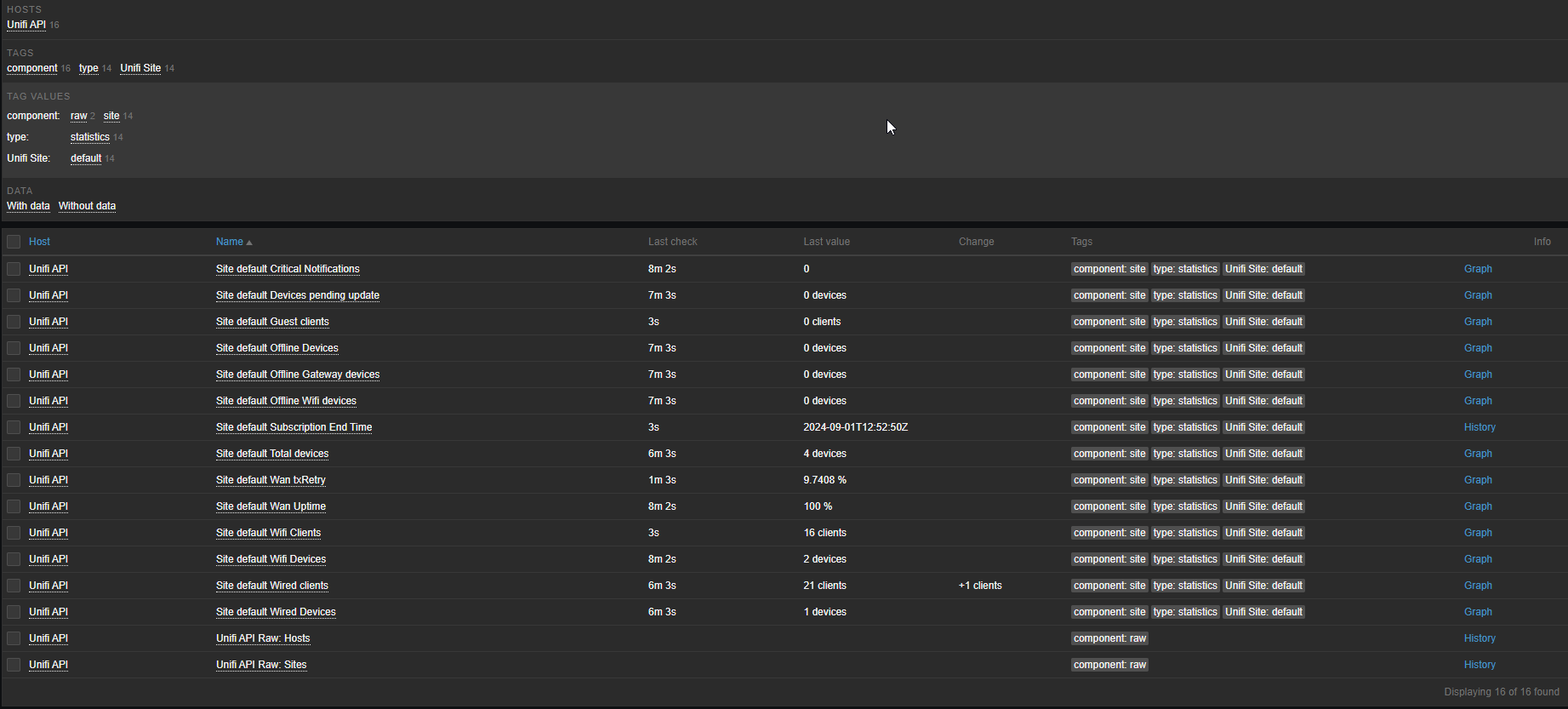Viewport: 1568px width, 709px height.
Task: View Graph for Site default Wired clients
Action: 1478,586
